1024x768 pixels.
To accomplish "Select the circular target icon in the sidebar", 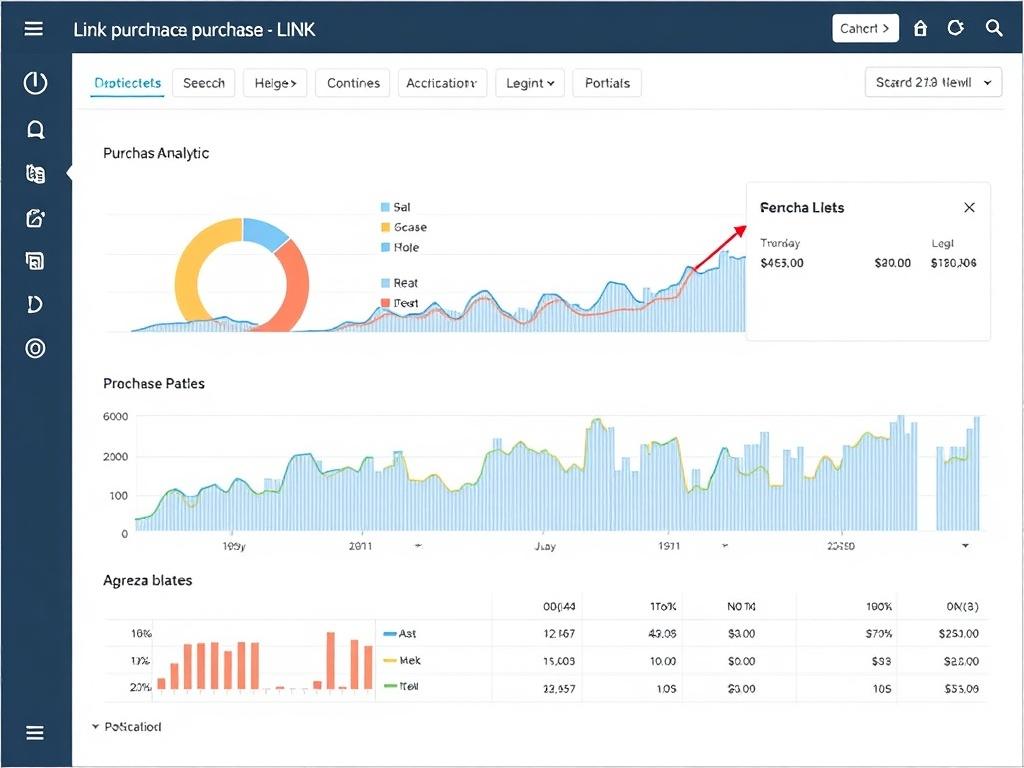I will point(35,348).
